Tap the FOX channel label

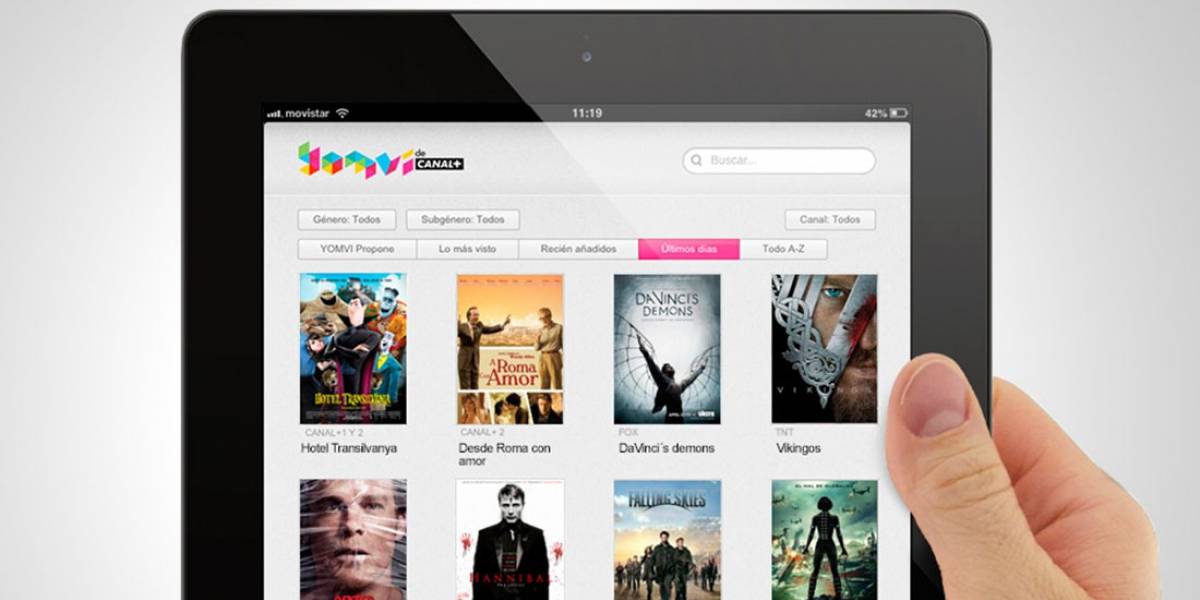click(628, 433)
